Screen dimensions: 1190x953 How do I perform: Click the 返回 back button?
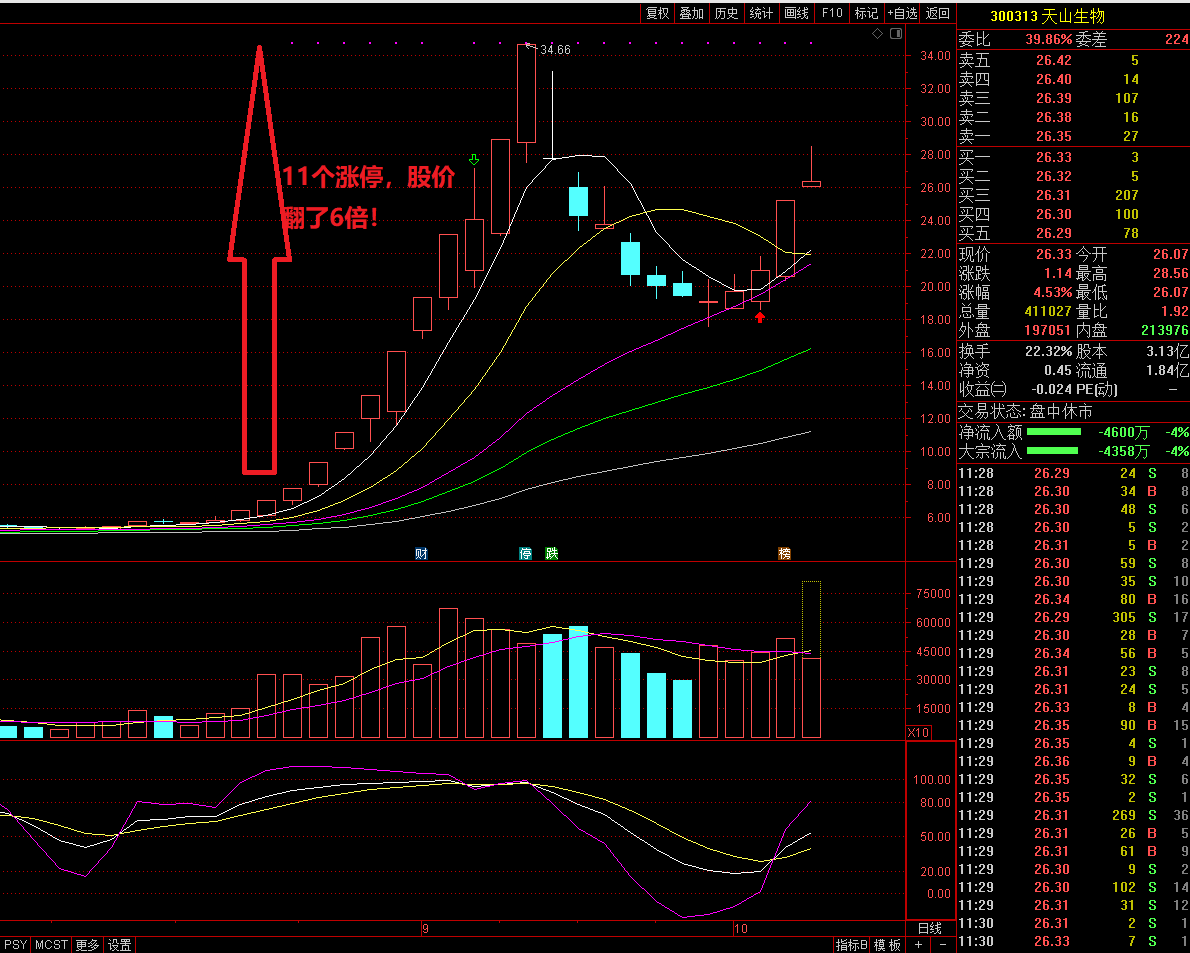pos(938,13)
